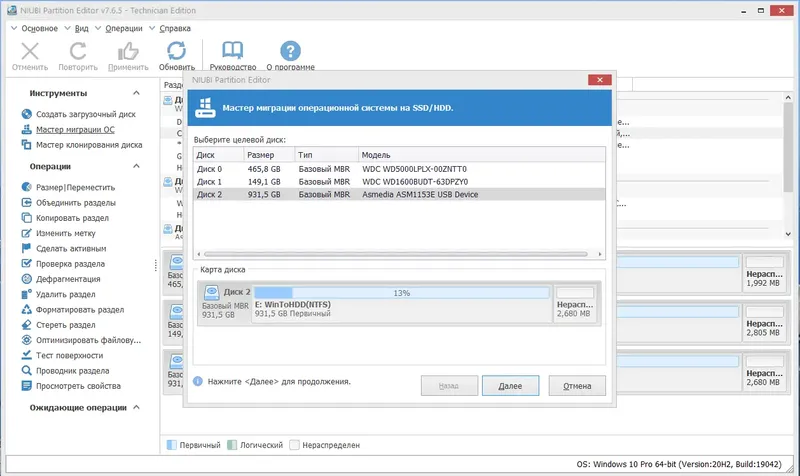This screenshot has width=800, height=476.
Task: Click the OS version status bar text
Action: click(x=679, y=464)
